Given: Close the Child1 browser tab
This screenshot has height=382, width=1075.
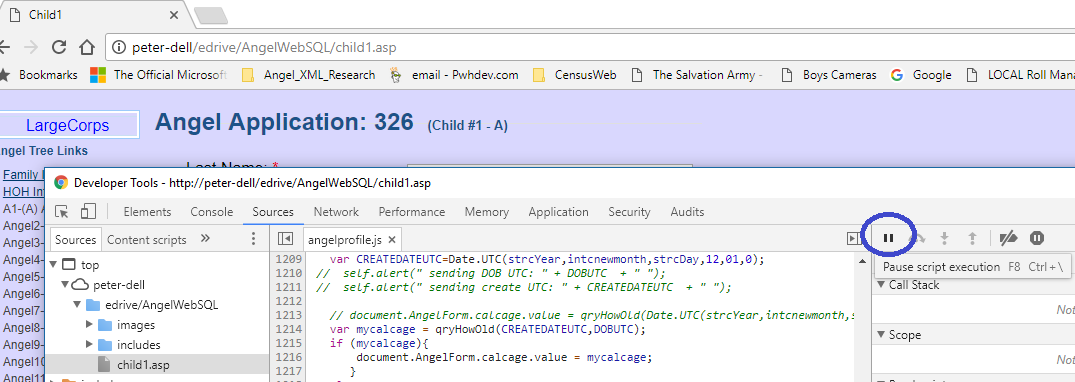Looking at the screenshot, I should [x=173, y=14].
